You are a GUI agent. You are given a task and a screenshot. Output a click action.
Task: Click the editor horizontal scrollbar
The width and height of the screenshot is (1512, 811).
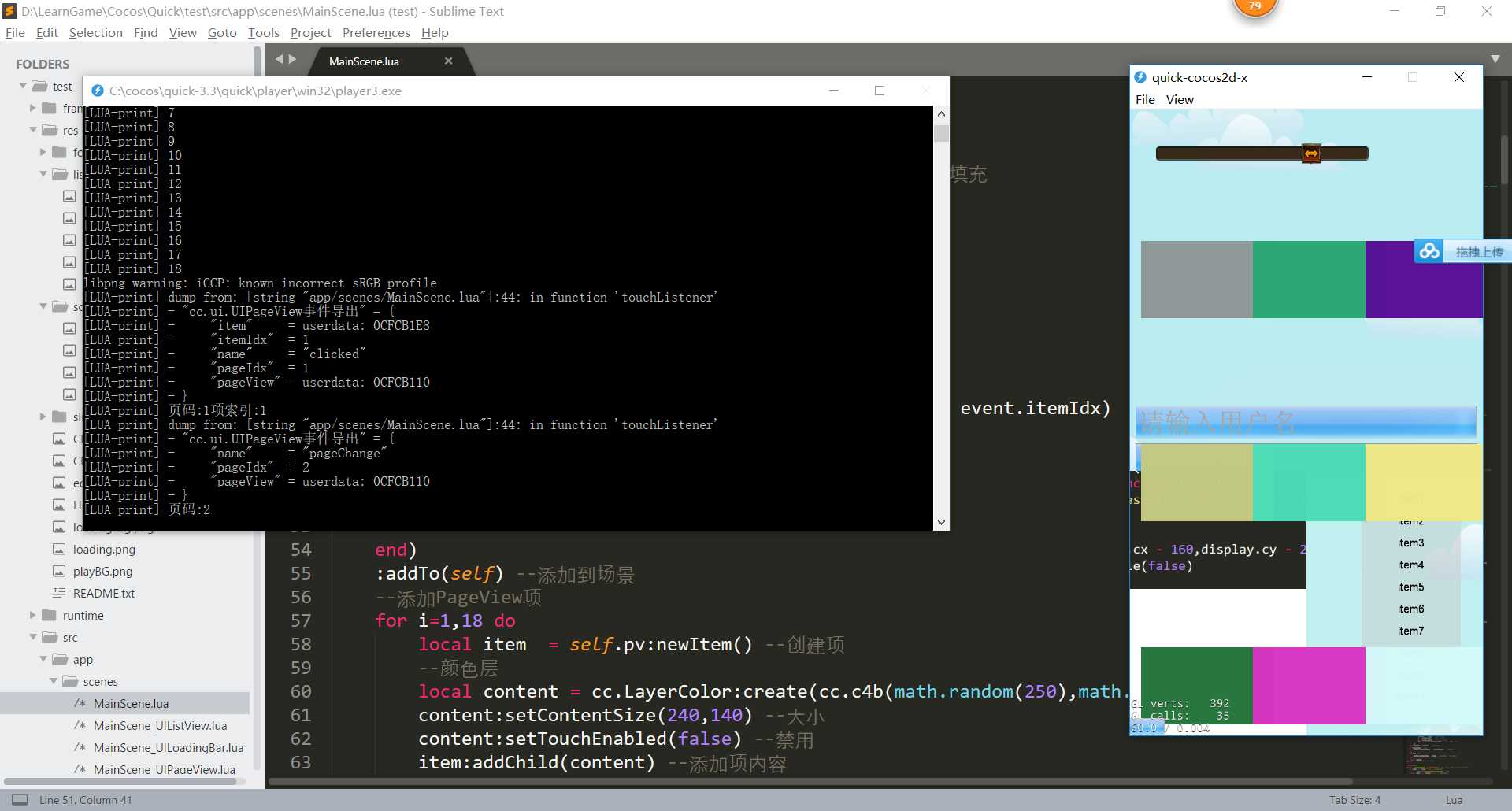coord(810,782)
